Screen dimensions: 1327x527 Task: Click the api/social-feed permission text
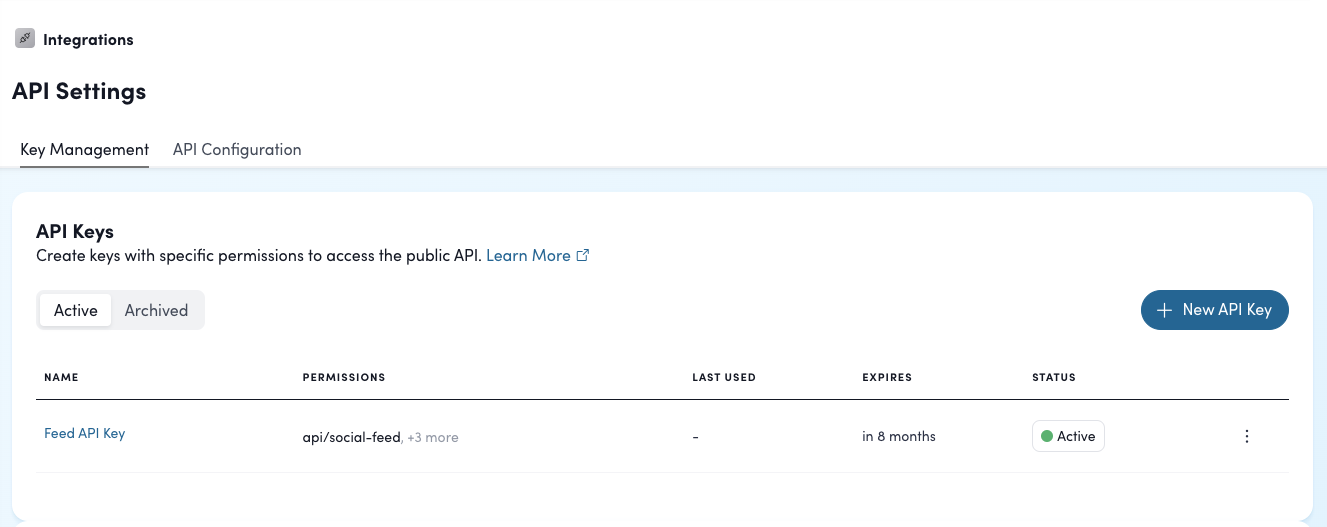pyautogui.click(x=351, y=437)
